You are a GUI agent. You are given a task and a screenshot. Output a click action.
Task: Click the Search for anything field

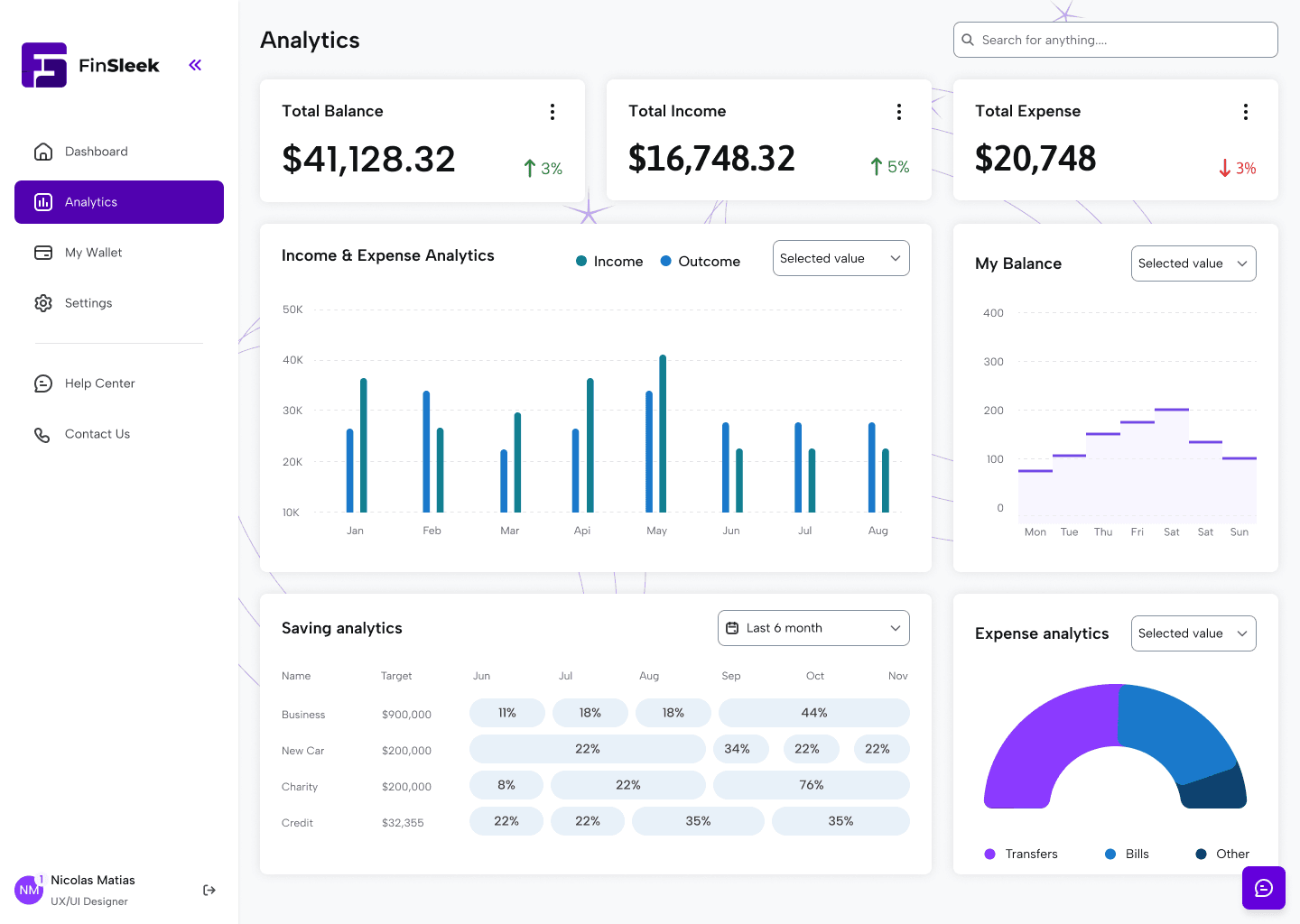(1115, 40)
